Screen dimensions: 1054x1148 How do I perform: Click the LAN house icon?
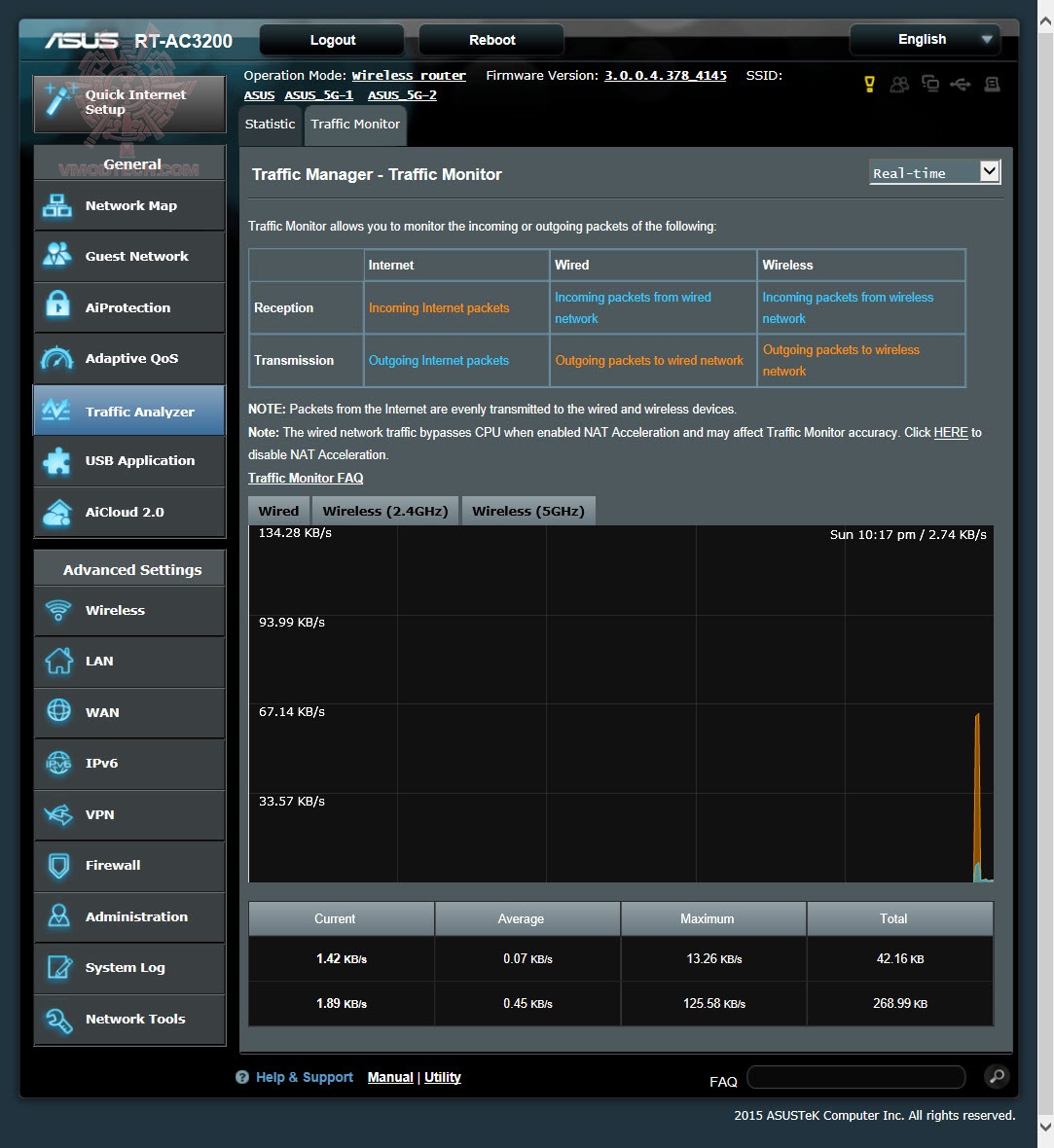pyautogui.click(x=58, y=661)
